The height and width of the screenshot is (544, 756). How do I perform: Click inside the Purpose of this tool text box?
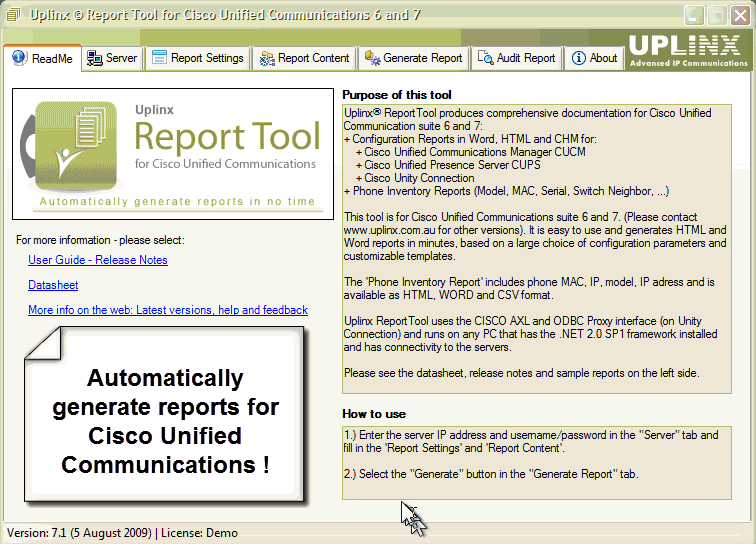point(537,249)
